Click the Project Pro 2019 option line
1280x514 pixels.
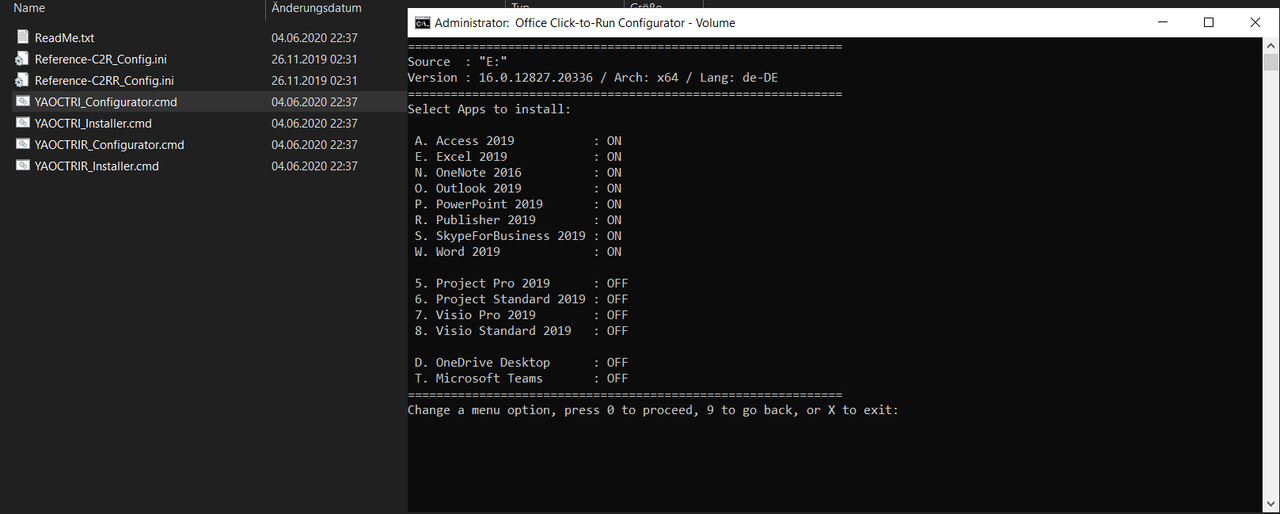[x=521, y=283]
